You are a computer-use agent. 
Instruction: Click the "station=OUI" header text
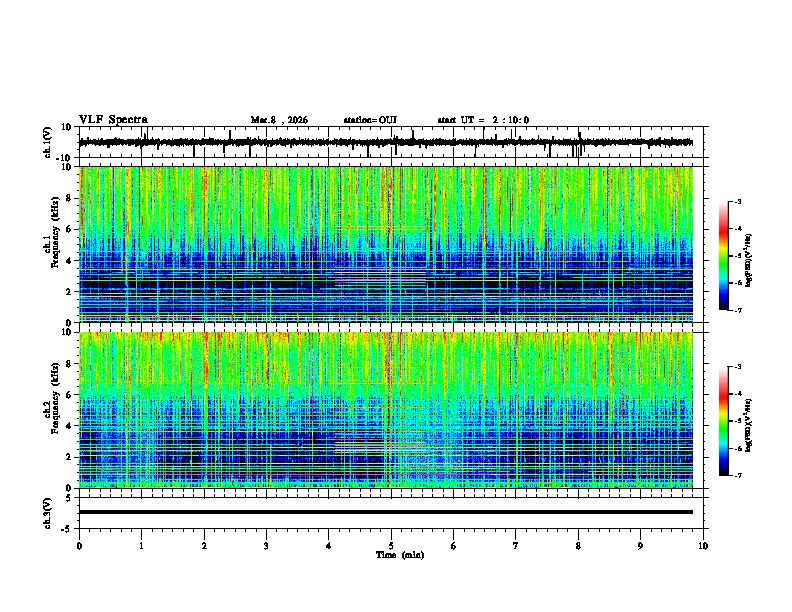click(x=370, y=120)
